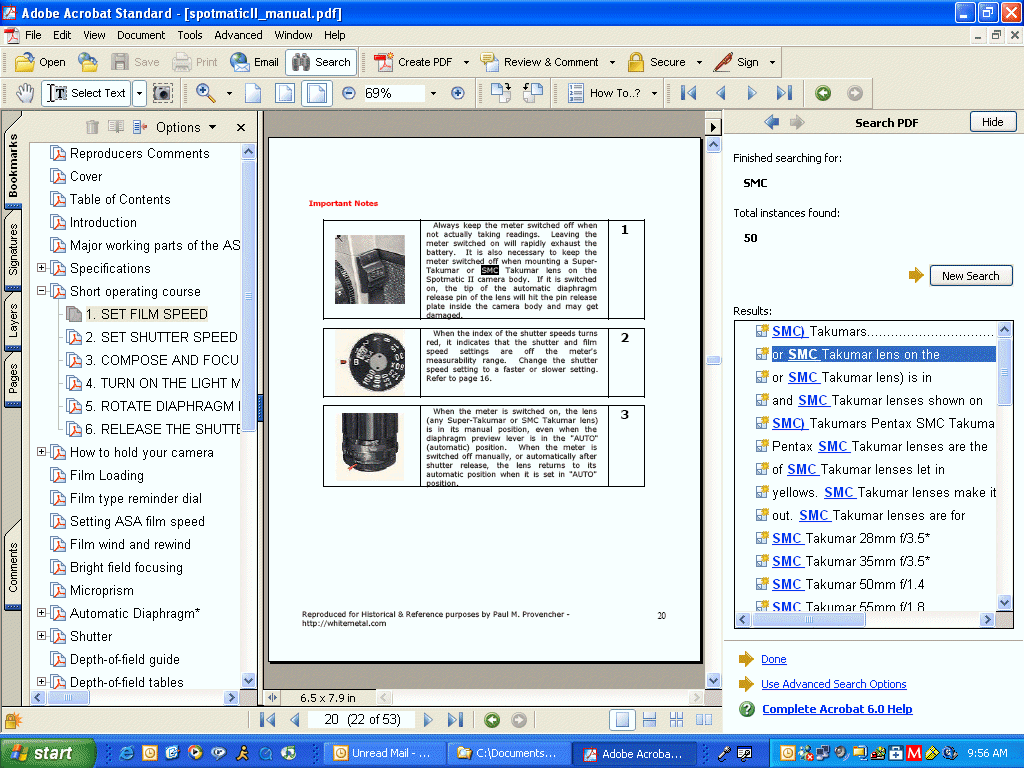Open the Tools menu

coord(190,35)
